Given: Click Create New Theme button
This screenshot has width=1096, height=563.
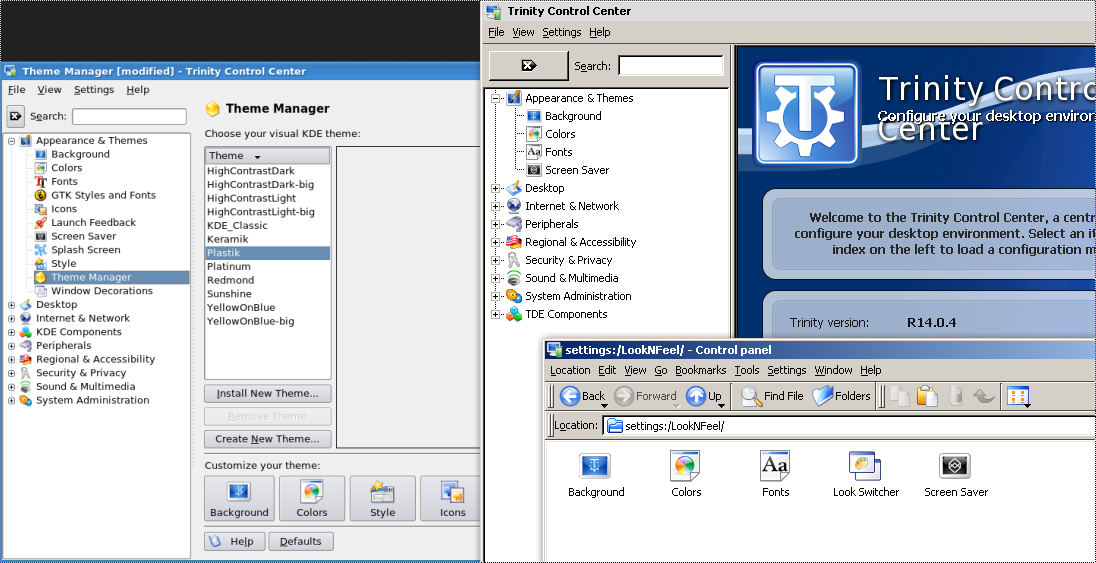Looking at the screenshot, I should (268, 439).
